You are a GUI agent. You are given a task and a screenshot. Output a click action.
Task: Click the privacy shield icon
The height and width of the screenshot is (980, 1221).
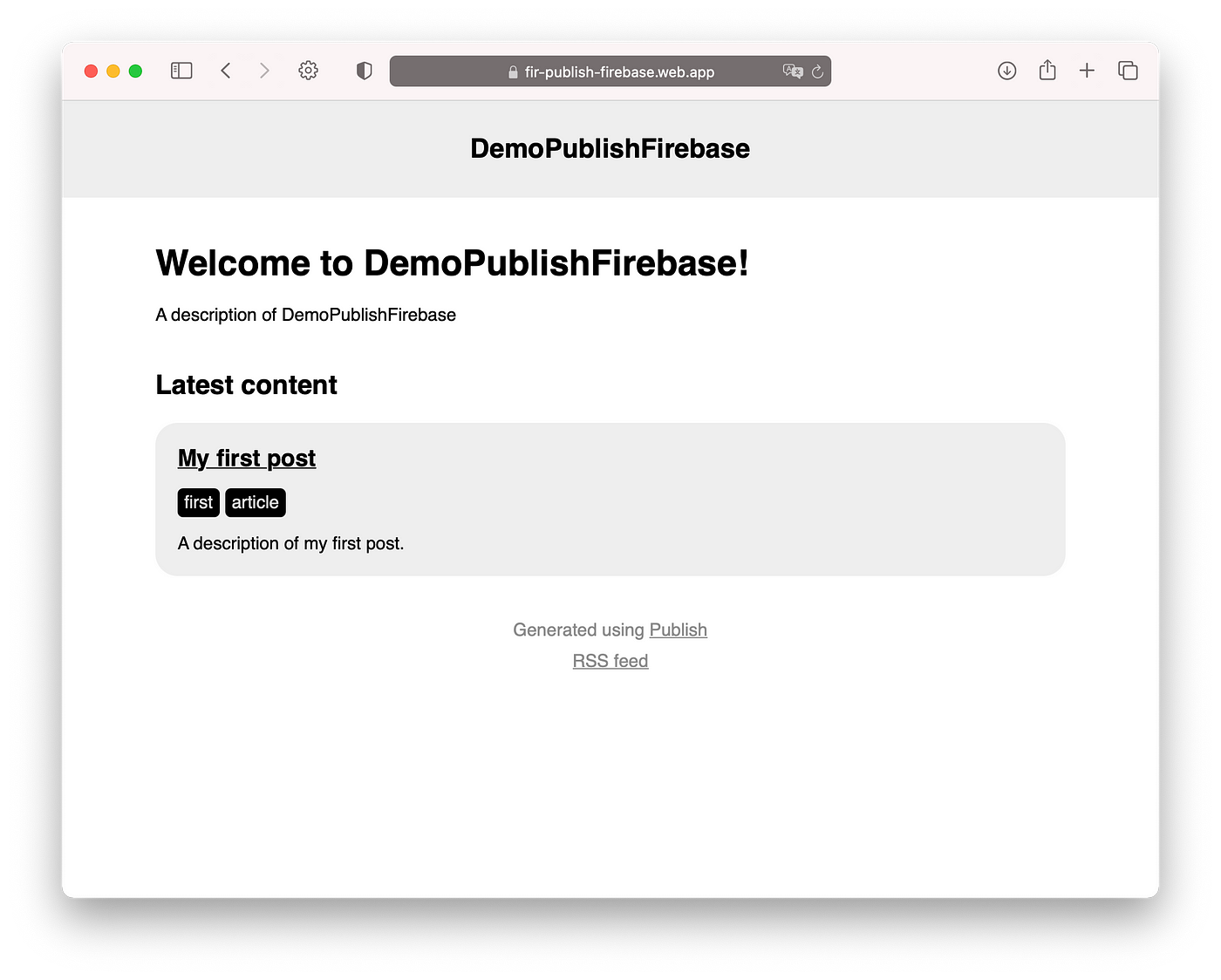tap(365, 71)
